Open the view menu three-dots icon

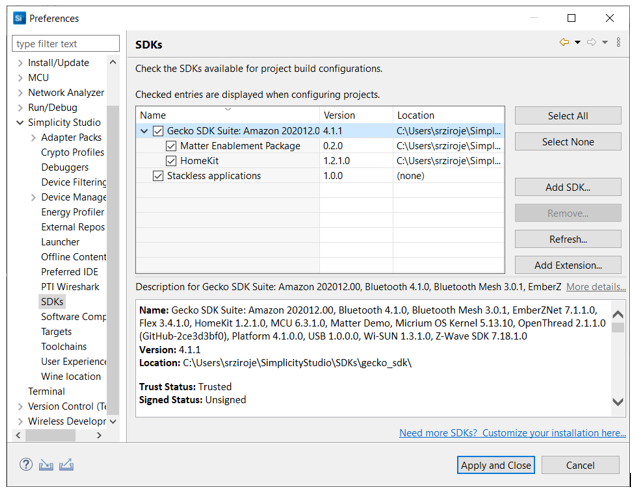coord(618,42)
